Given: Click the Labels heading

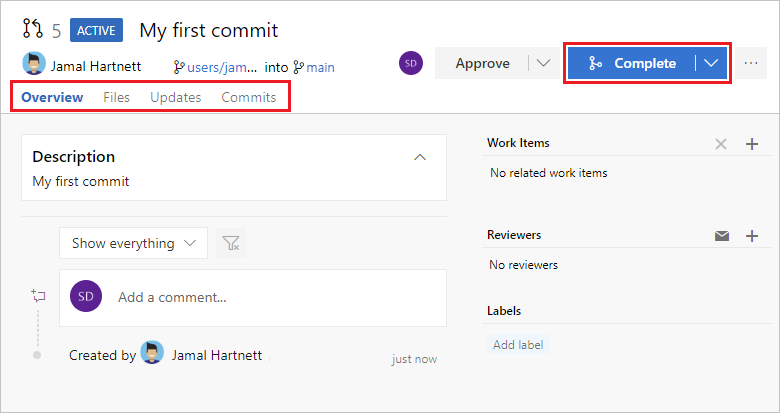Looking at the screenshot, I should tap(504, 311).
